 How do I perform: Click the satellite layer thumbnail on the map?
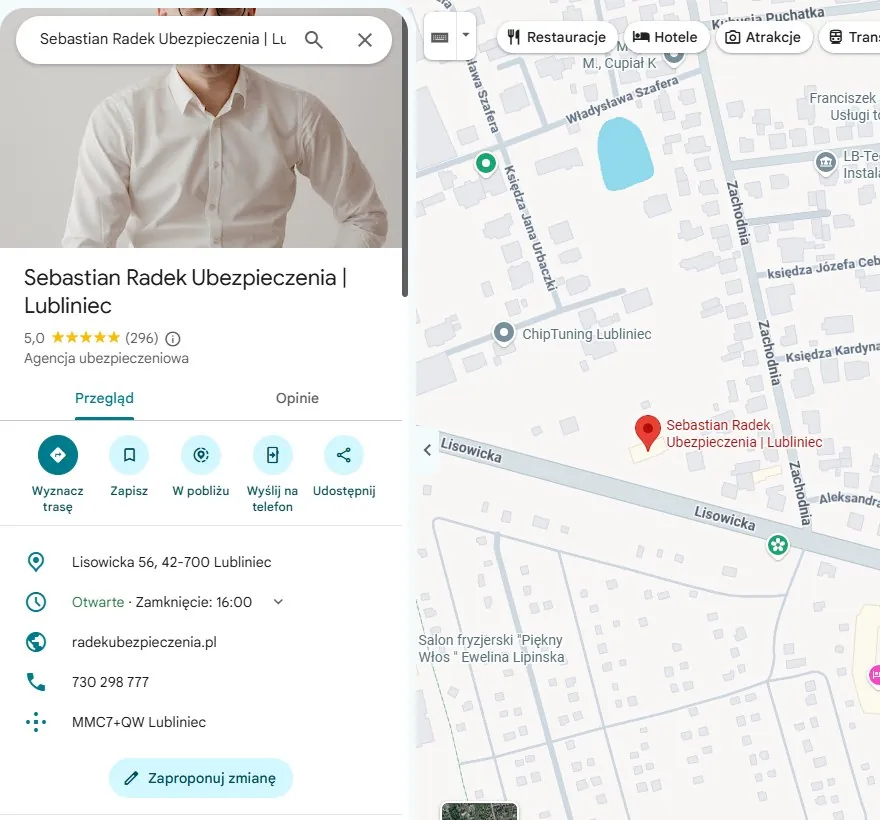pyautogui.click(x=479, y=812)
